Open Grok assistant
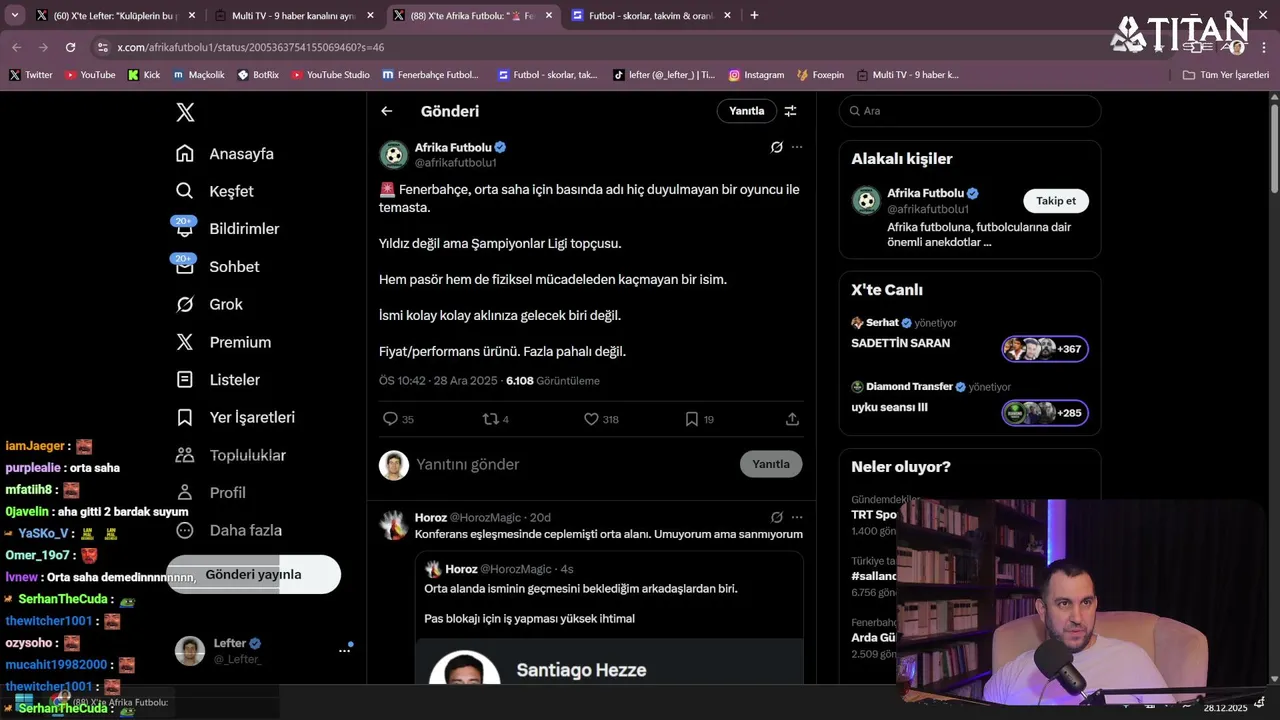 (209, 304)
